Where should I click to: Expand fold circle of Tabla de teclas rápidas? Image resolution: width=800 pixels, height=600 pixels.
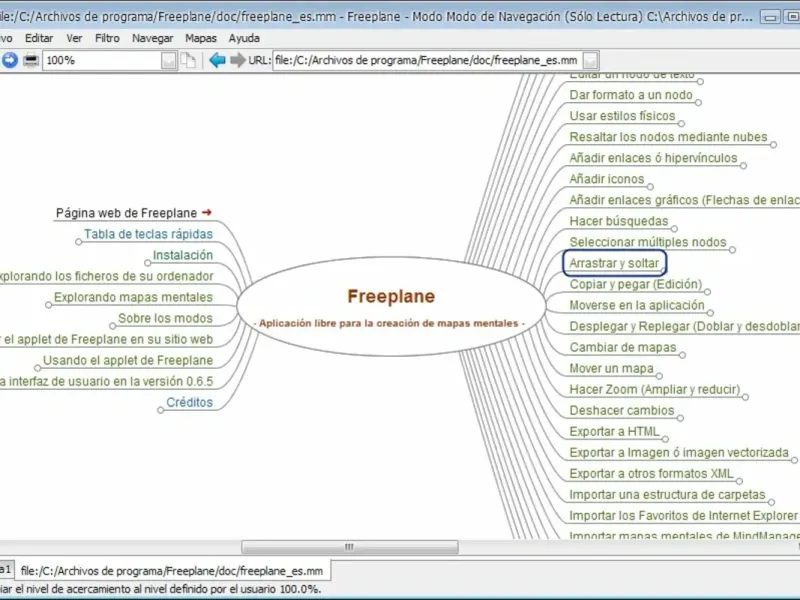click(x=79, y=242)
